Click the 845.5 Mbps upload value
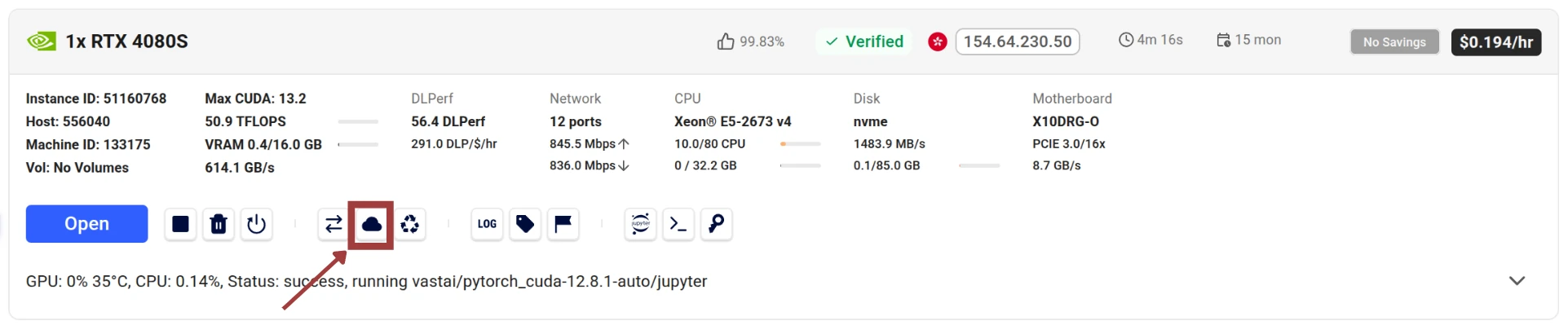 click(590, 143)
